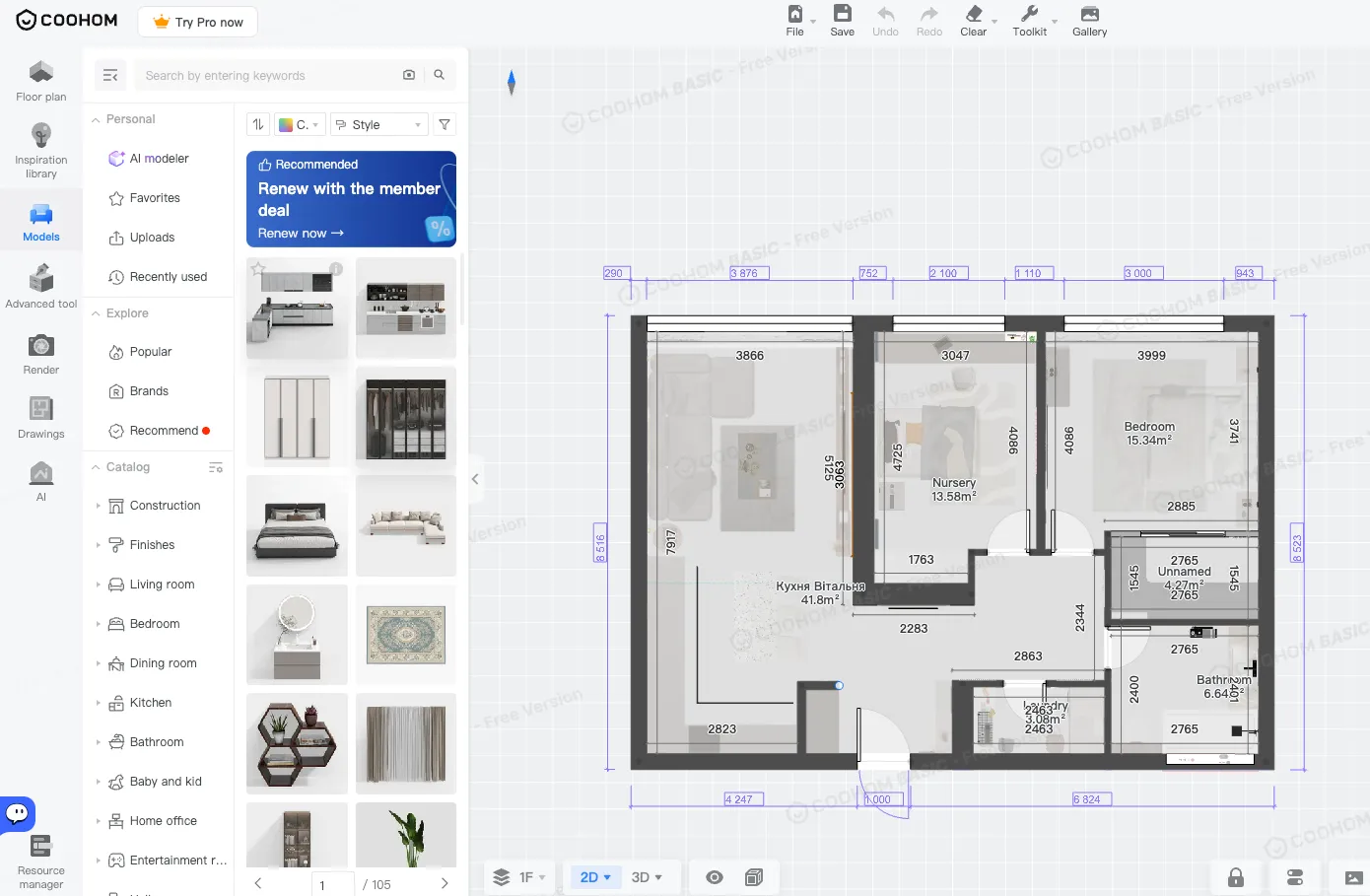Open the filter funnel icon
The width and height of the screenshot is (1370, 896).
[x=445, y=124]
